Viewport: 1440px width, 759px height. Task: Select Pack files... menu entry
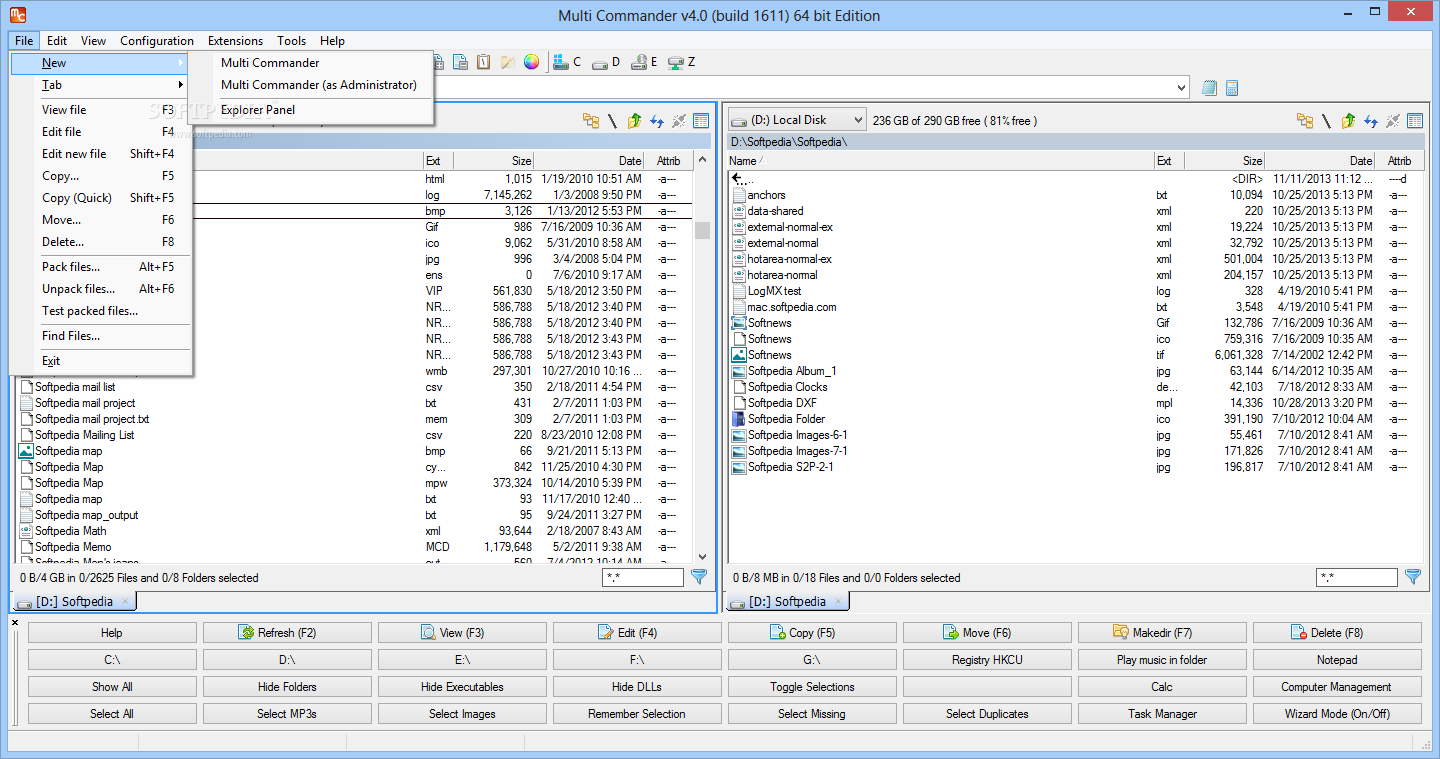click(101, 267)
